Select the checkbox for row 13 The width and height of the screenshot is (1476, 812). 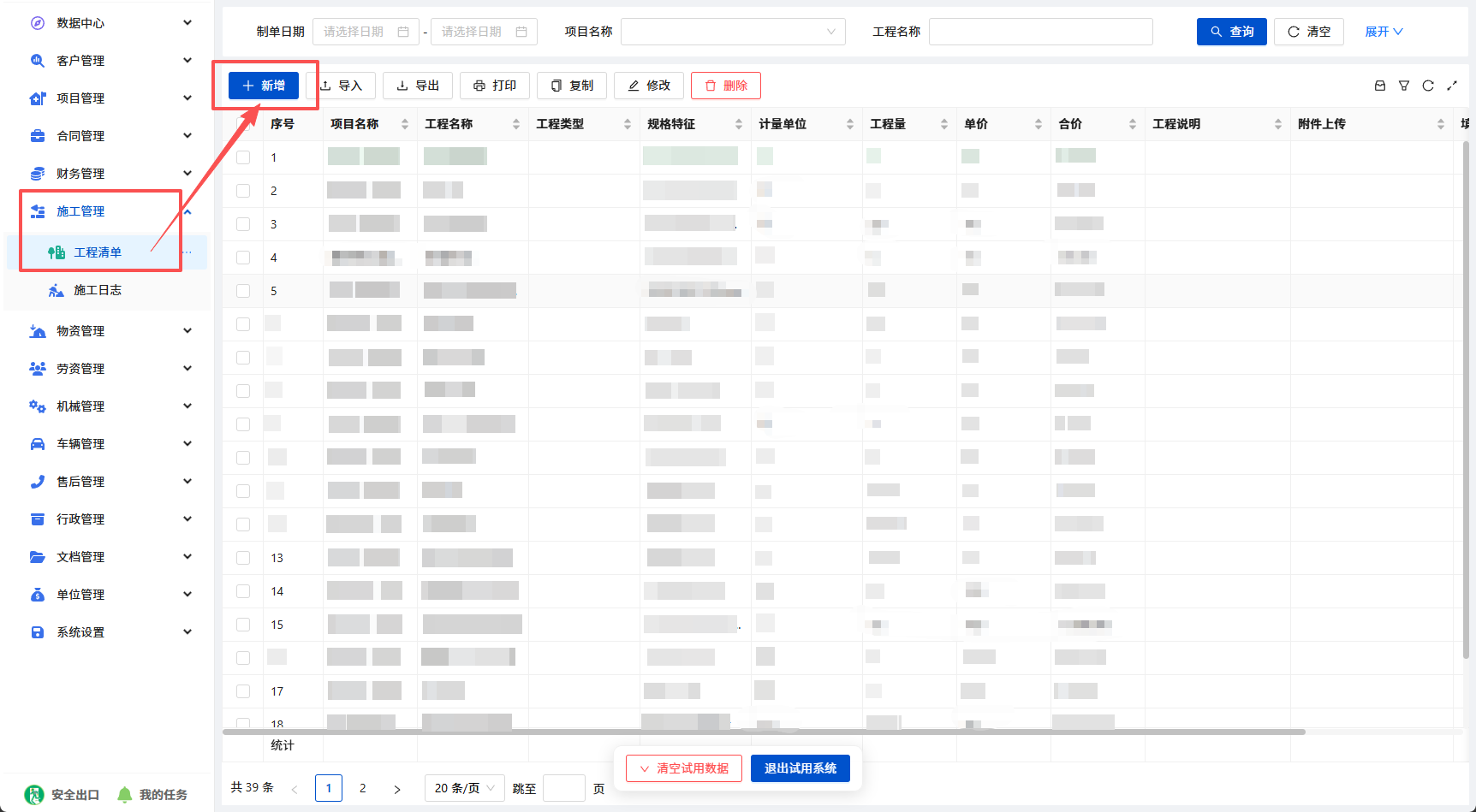[x=243, y=558]
